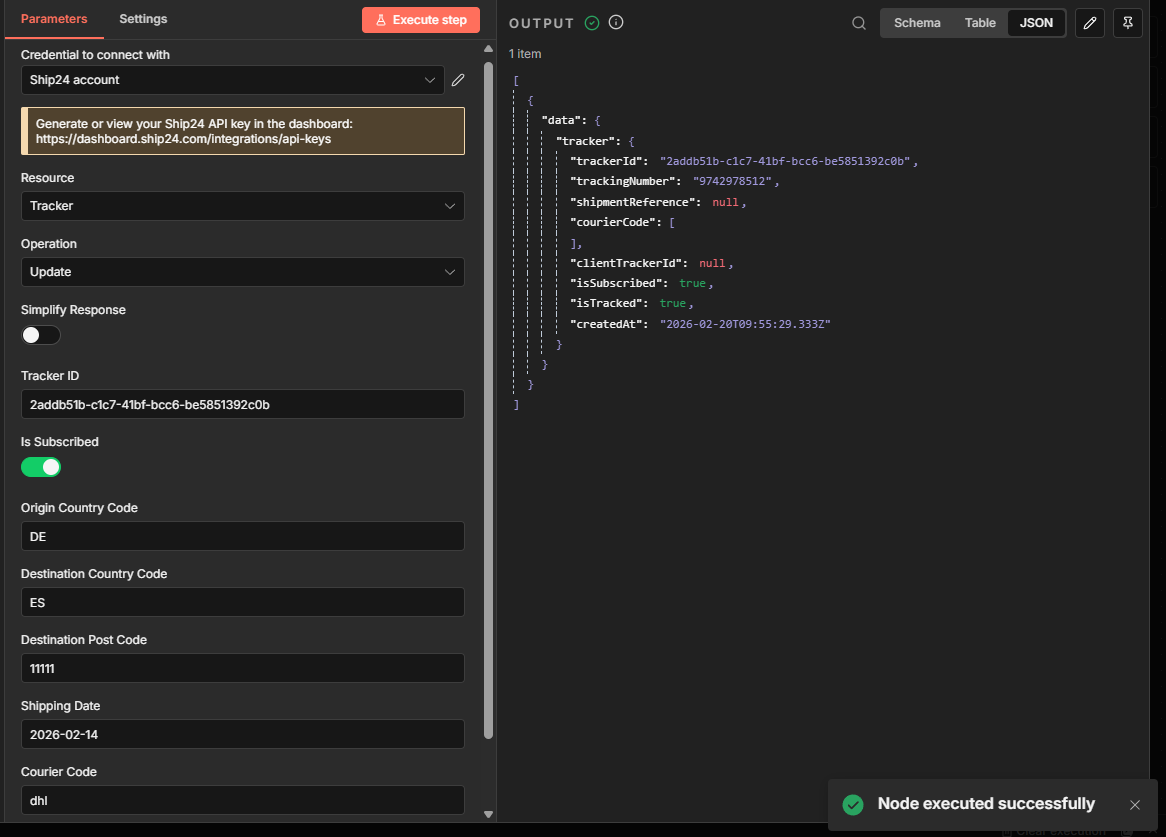Click the OUTPUT panel heading
1166x837 pixels.
[541, 23]
